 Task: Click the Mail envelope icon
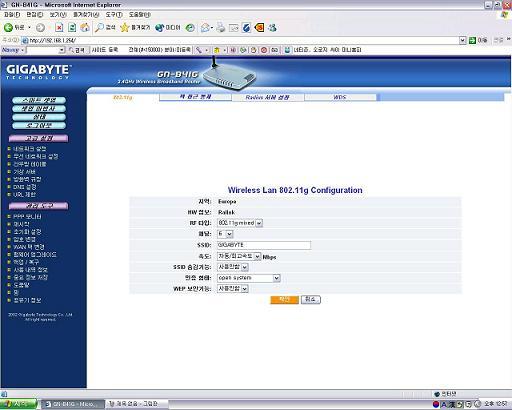tap(205, 28)
